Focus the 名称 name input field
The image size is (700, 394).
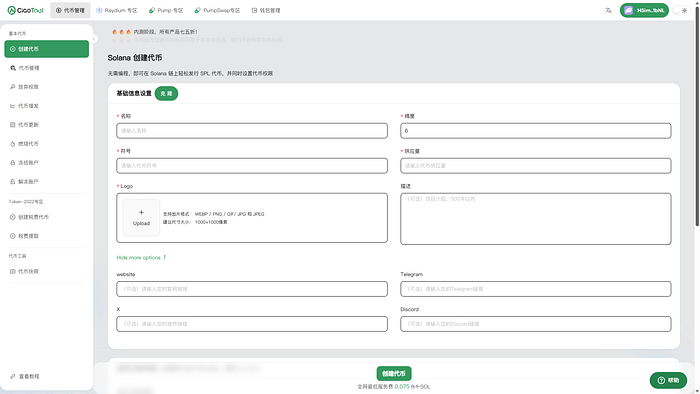coord(252,131)
